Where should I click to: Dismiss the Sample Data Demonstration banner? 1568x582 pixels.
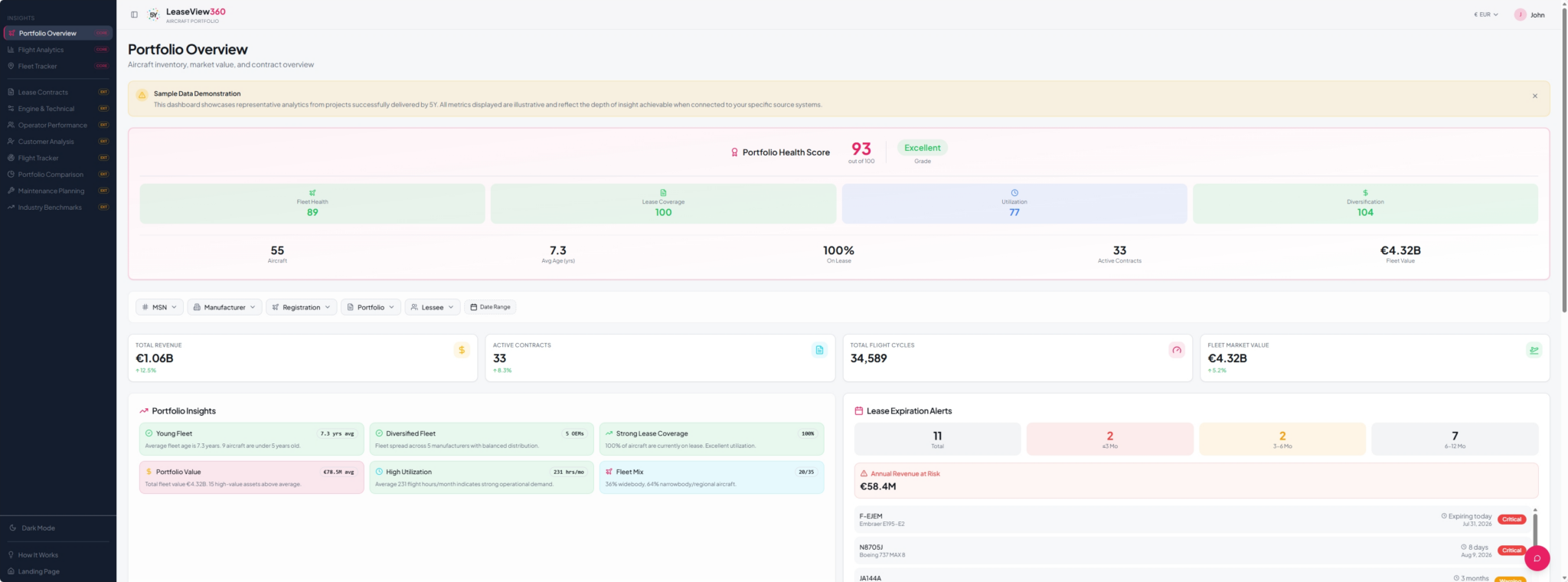point(1534,96)
